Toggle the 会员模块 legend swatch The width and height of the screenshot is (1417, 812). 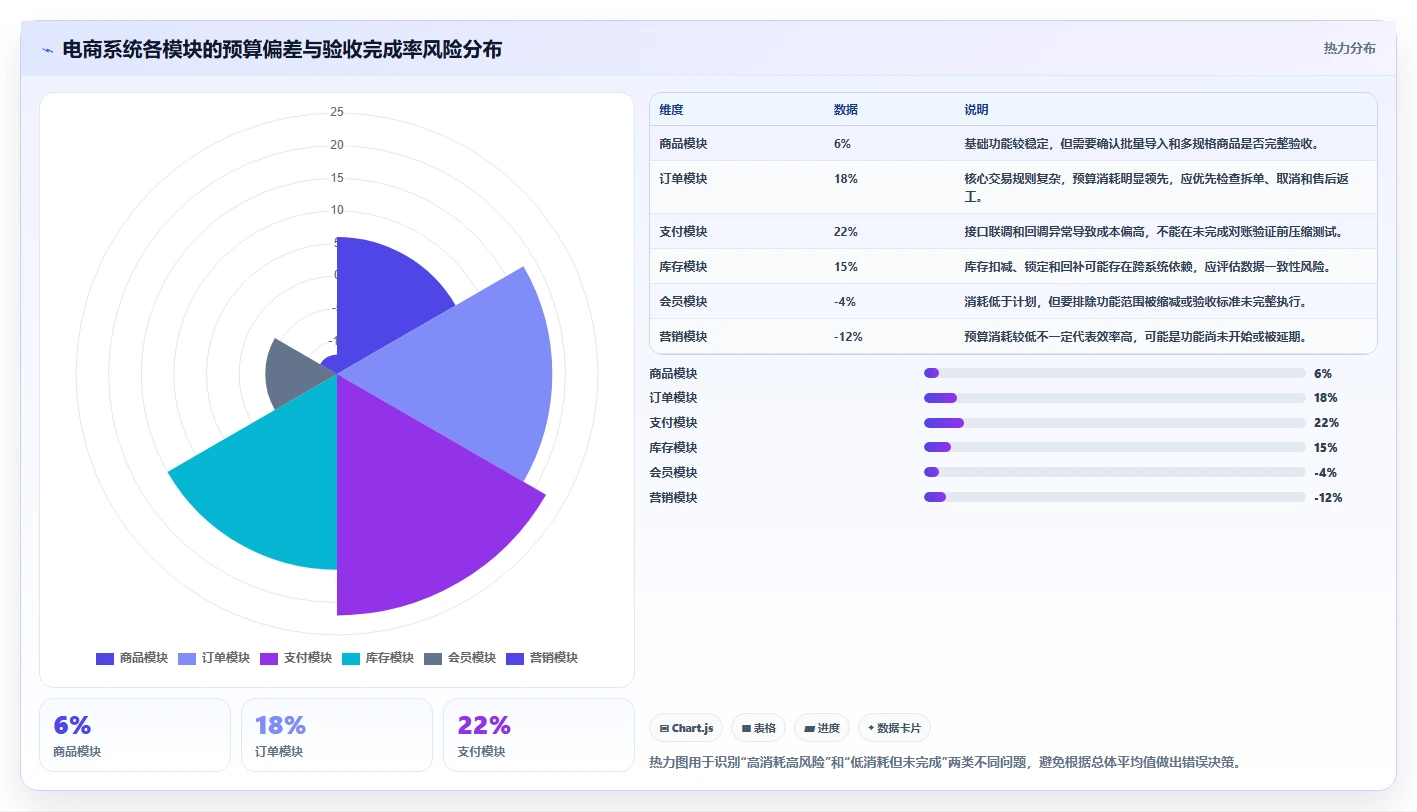(x=433, y=658)
